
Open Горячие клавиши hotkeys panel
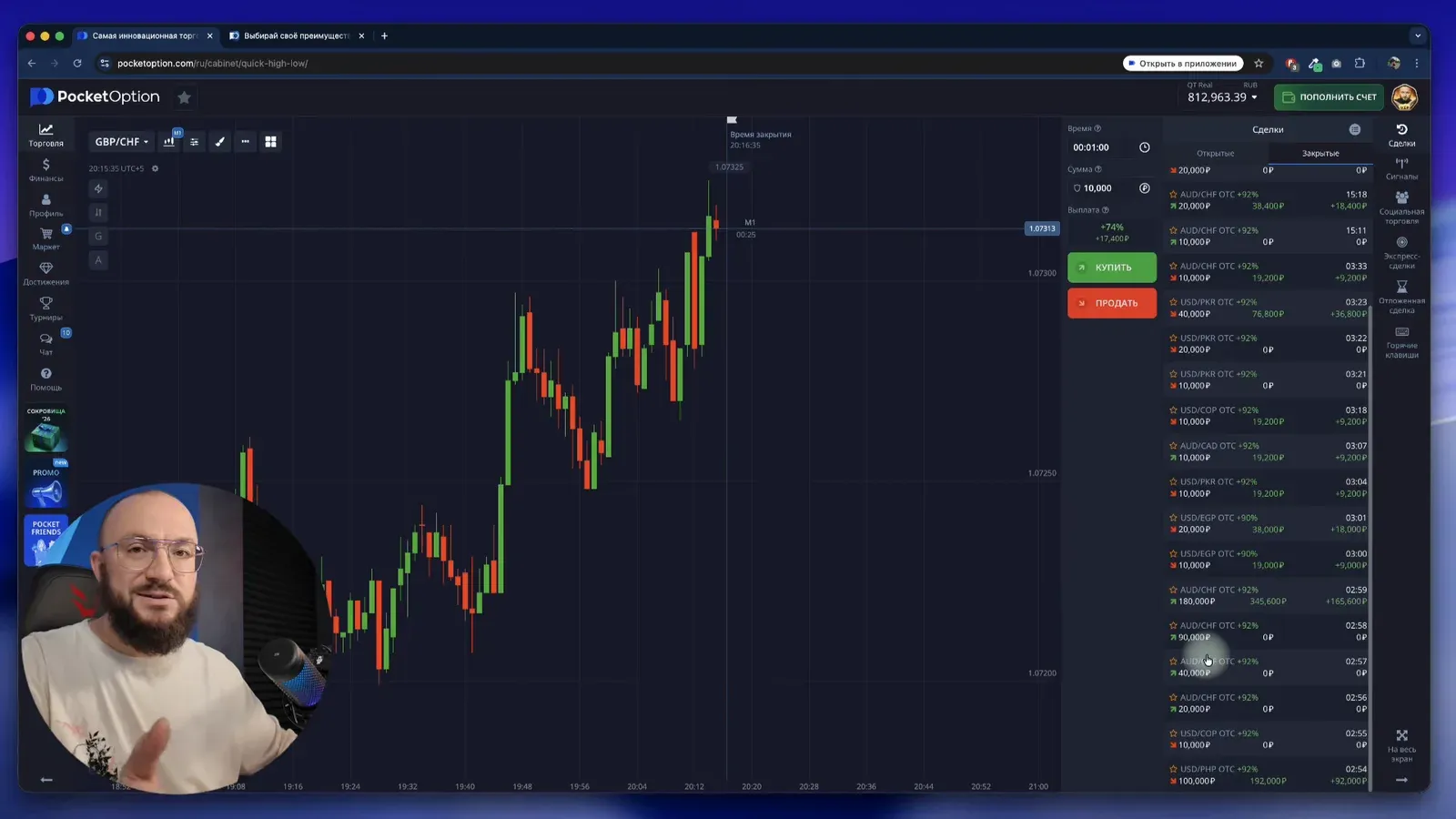pyautogui.click(x=1401, y=342)
